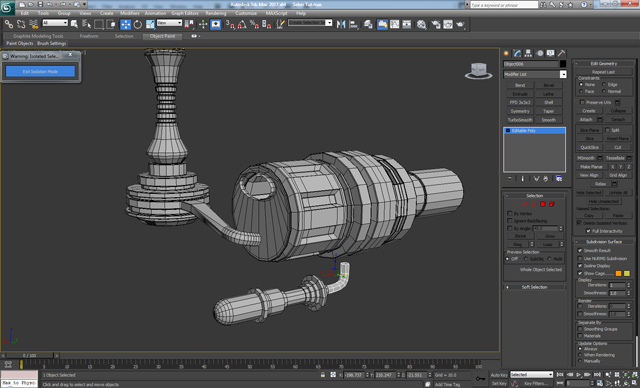Screen dimensions: 640x388
Task: Switch to Graphite Modeling Tools tab
Action: [38, 36]
